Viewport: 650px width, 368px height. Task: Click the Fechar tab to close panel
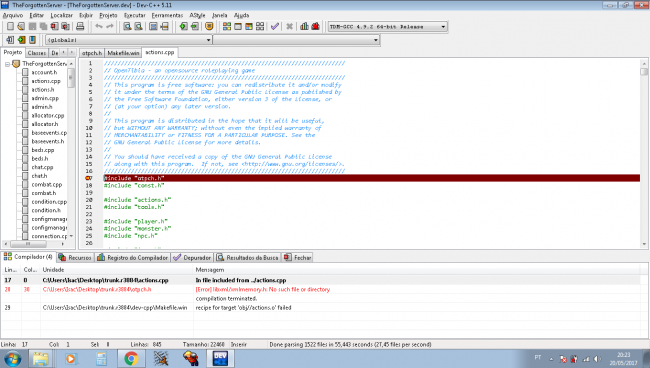298,257
